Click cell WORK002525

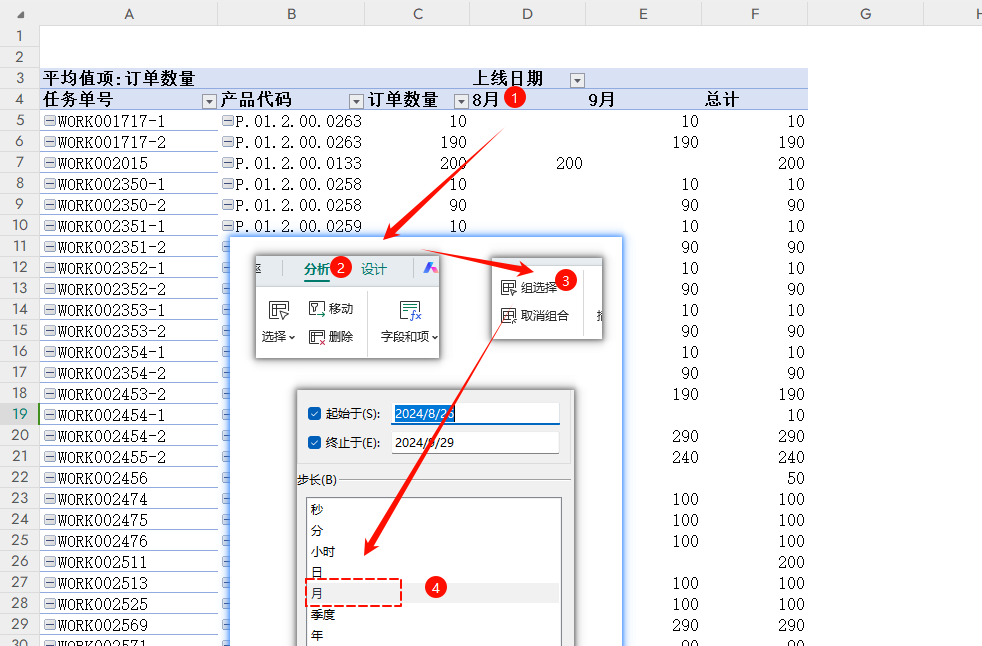click(x=129, y=603)
